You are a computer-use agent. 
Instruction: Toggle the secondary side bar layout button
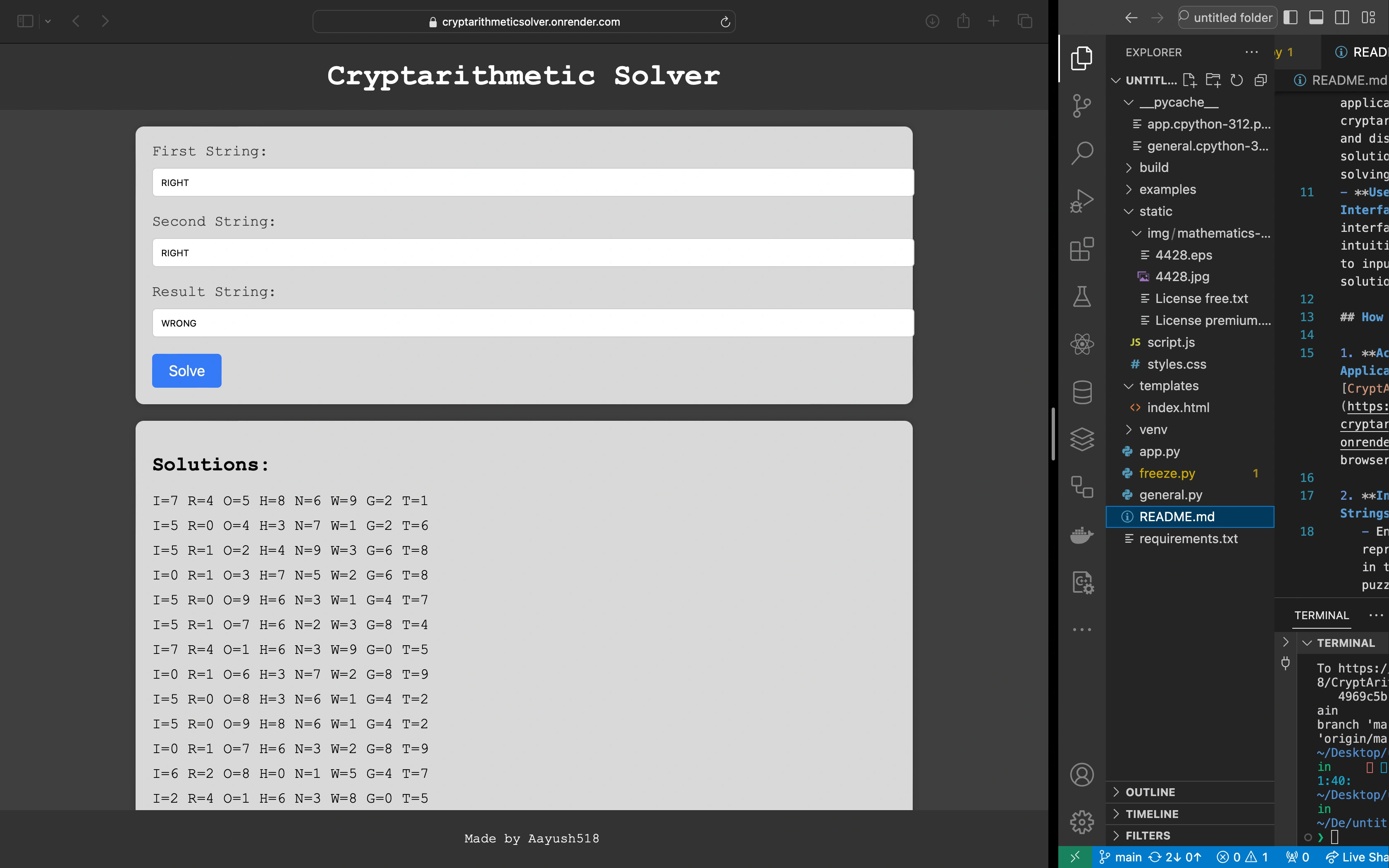[x=1342, y=18]
